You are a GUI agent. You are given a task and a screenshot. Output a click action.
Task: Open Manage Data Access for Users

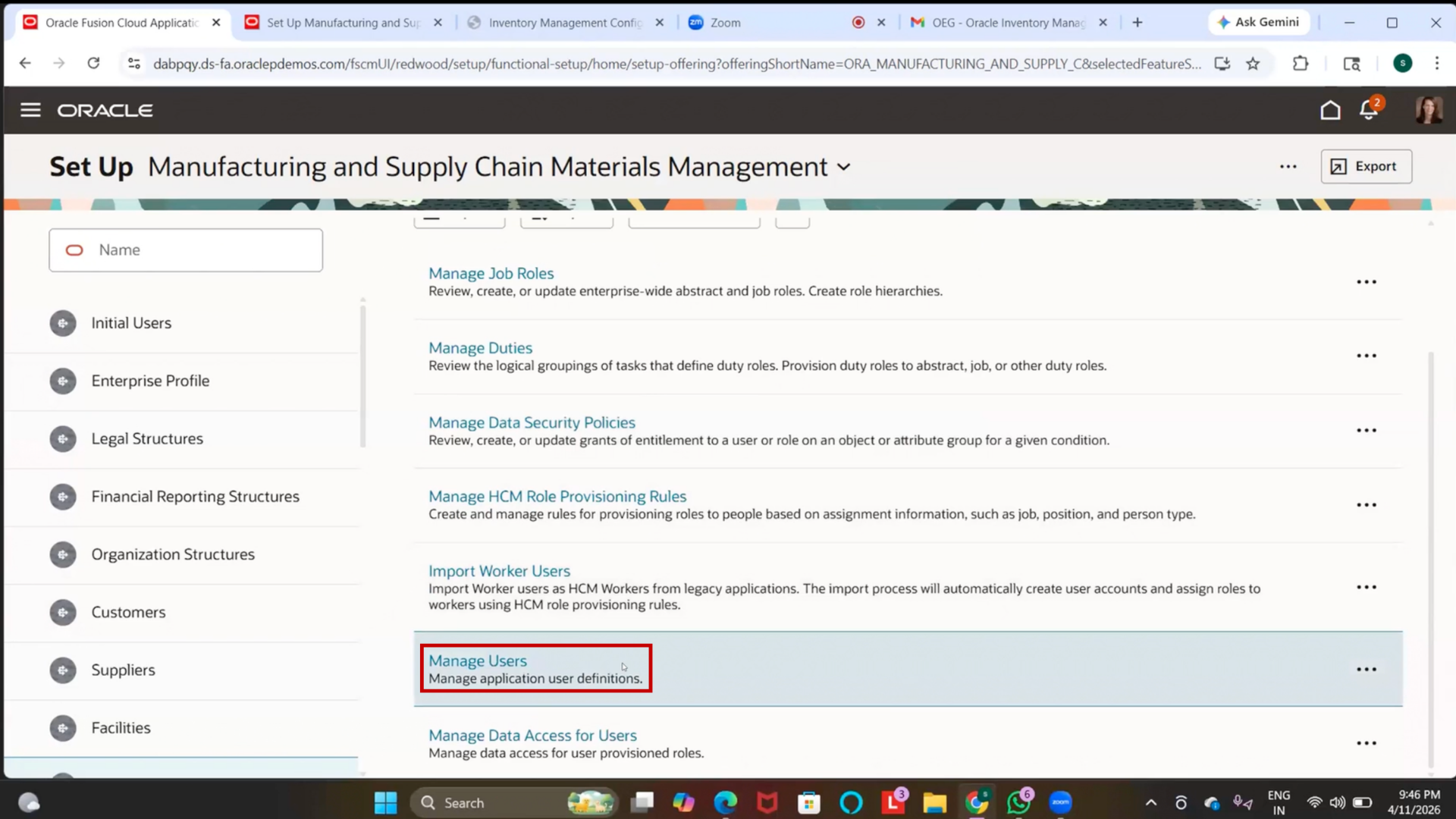click(x=532, y=736)
